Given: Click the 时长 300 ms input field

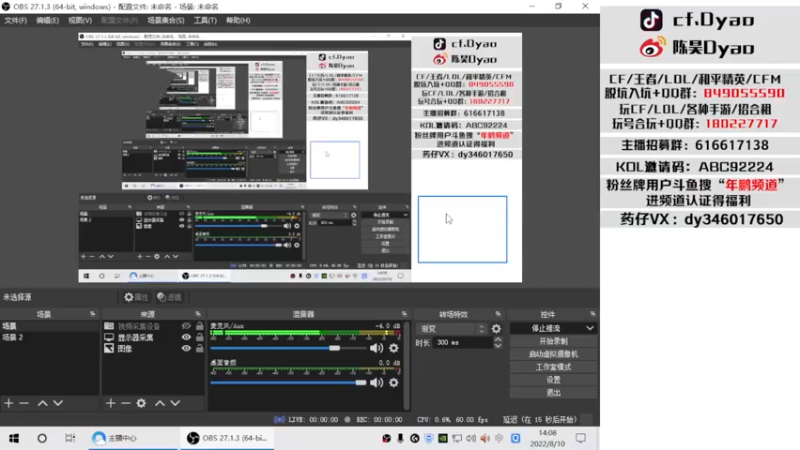Looking at the screenshot, I should click(463, 343).
